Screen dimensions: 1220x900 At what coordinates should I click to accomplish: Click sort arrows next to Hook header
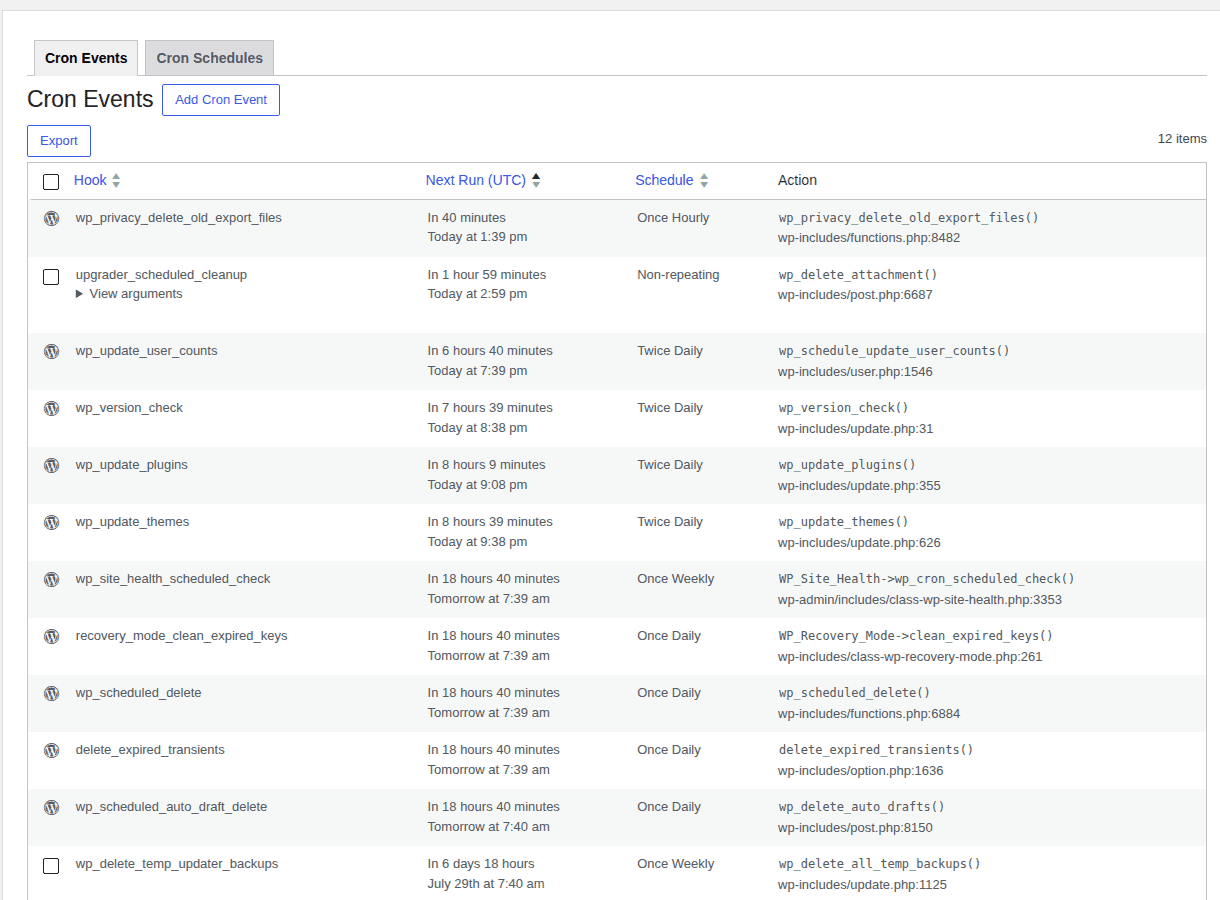point(116,181)
